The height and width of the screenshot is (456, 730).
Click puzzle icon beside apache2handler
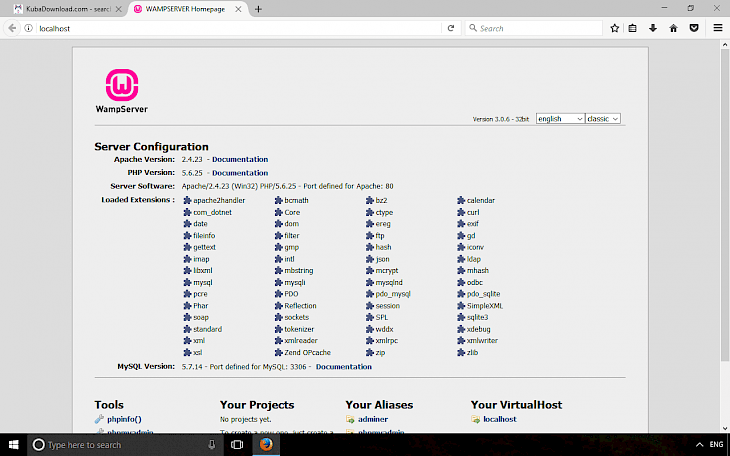point(187,200)
